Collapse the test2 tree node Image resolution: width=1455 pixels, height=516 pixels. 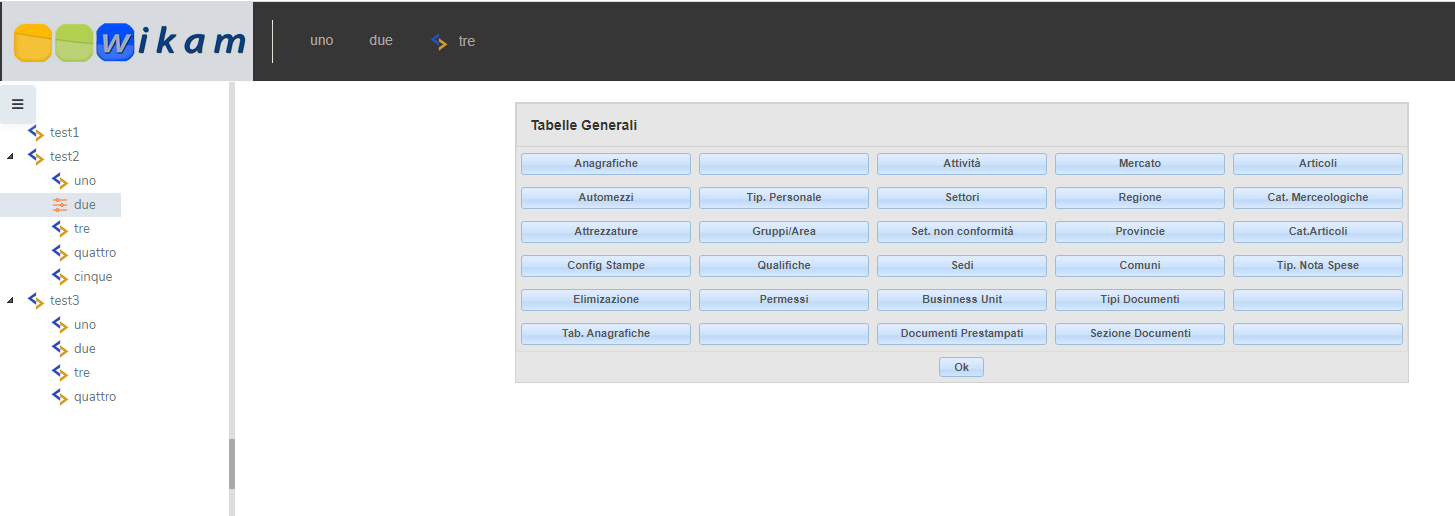click(x=10, y=156)
